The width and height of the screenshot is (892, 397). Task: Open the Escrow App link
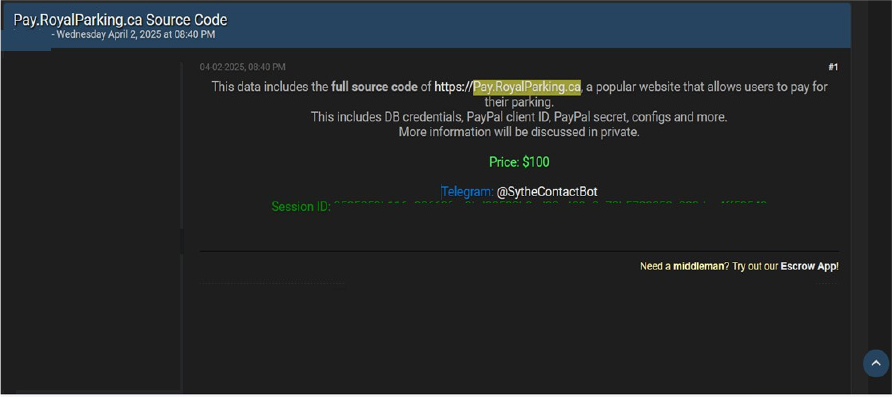coord(809,266)
